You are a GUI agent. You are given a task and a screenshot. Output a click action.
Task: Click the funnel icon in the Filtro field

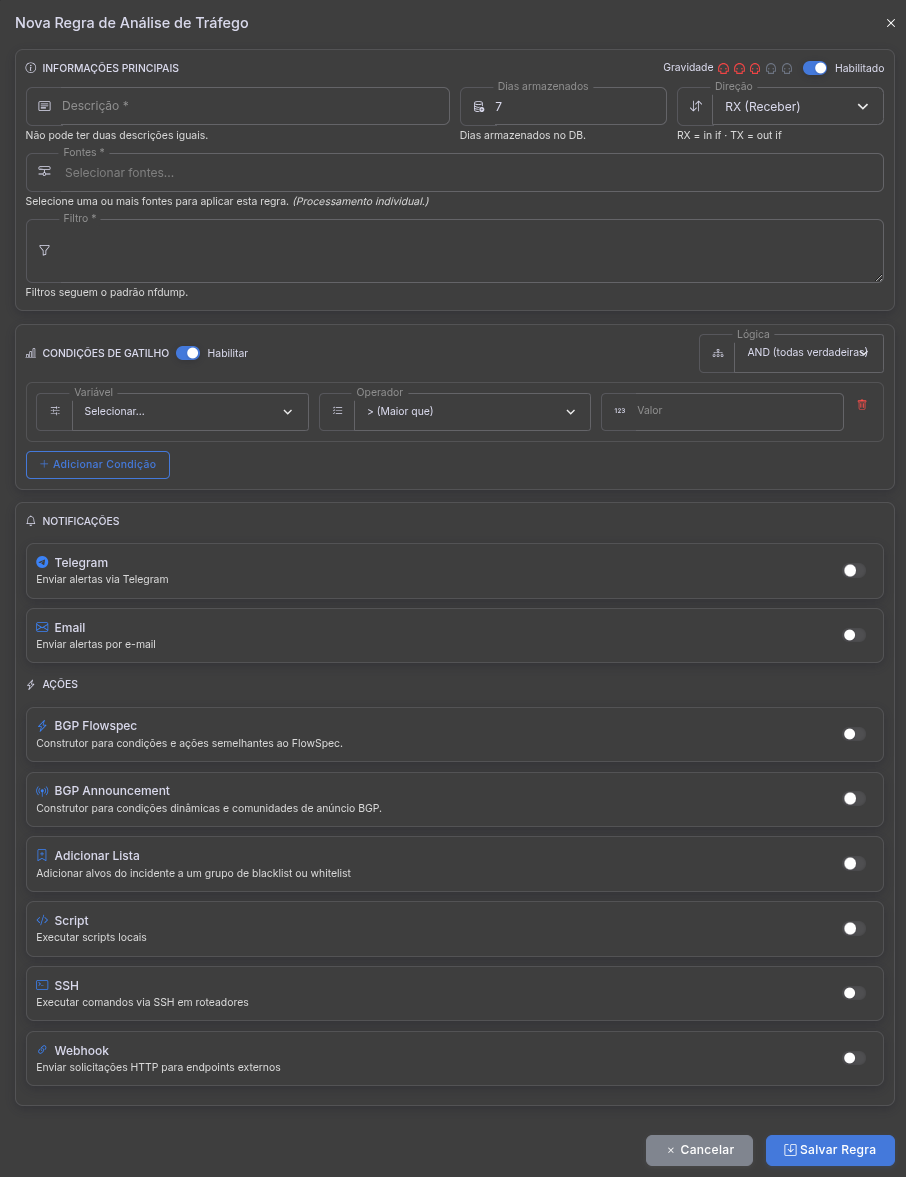[x=44, y=250]
